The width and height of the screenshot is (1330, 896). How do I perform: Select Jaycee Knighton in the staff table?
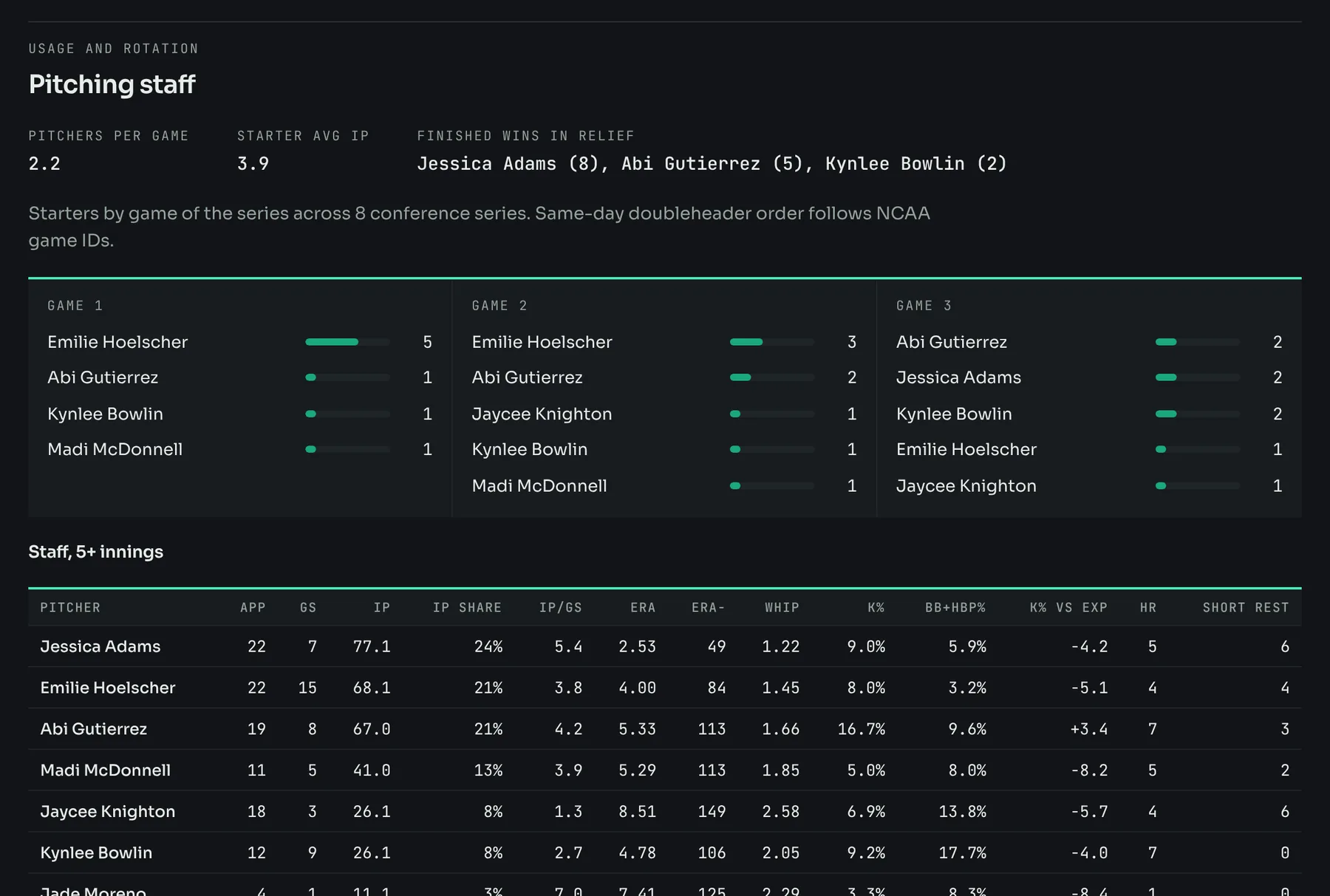108,812
